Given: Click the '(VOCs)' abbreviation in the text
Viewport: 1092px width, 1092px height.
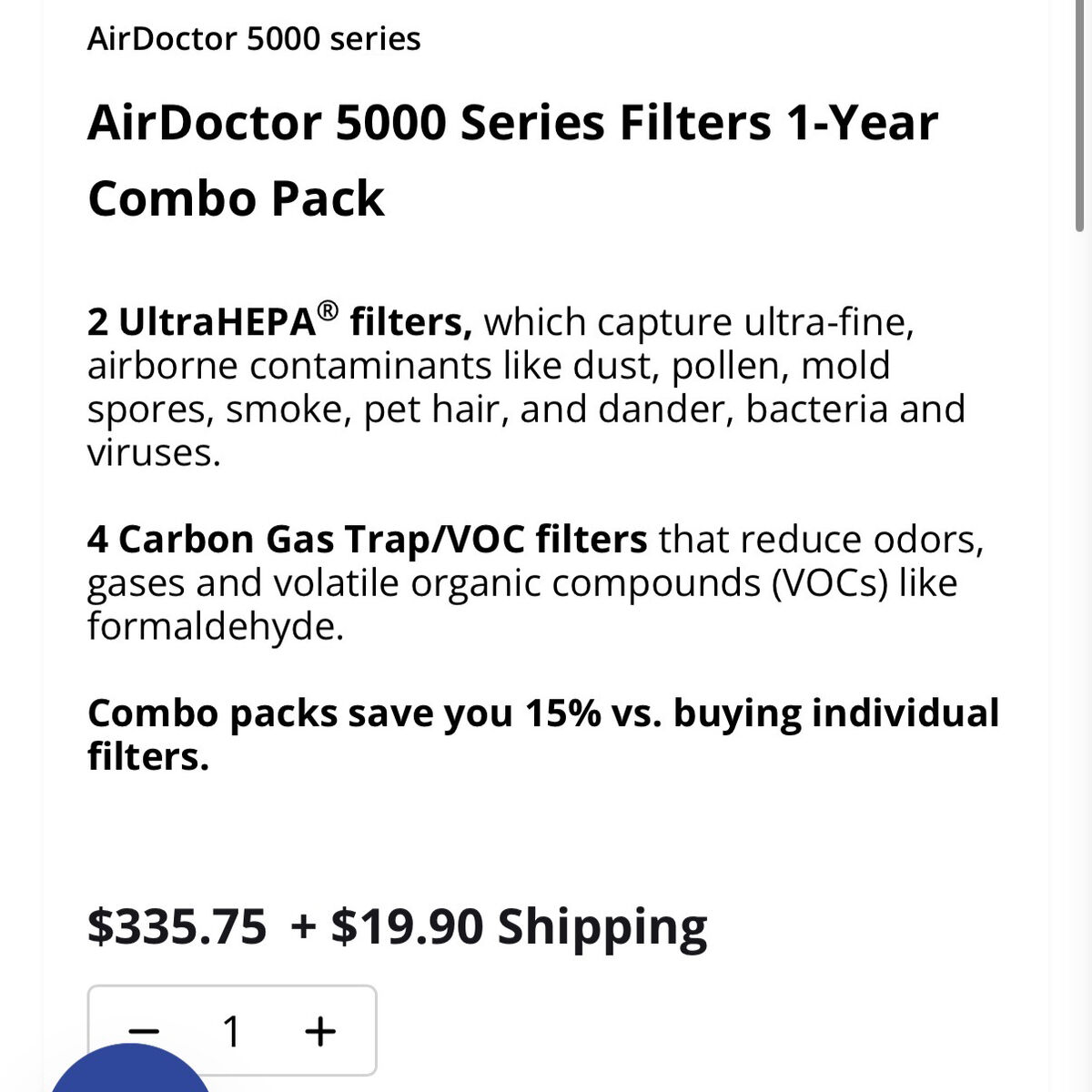Looking at the screenshot, I should (829, 583).
